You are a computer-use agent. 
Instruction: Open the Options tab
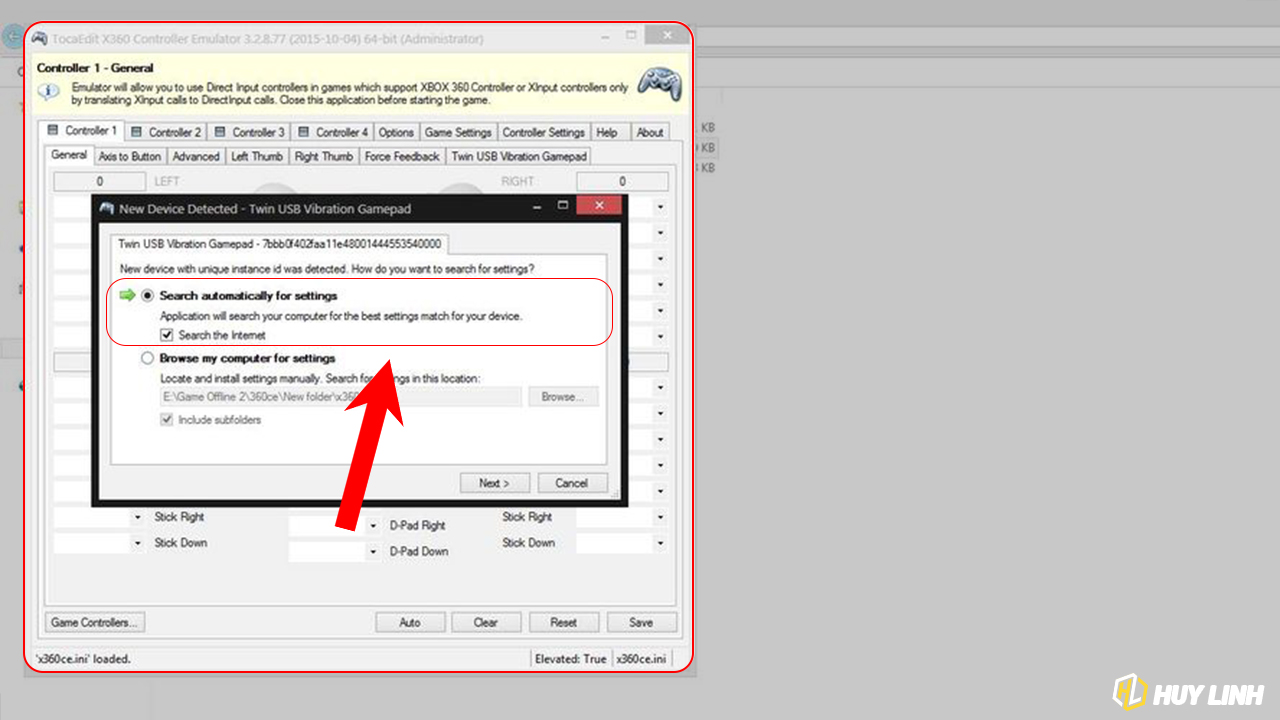(396, 132)
